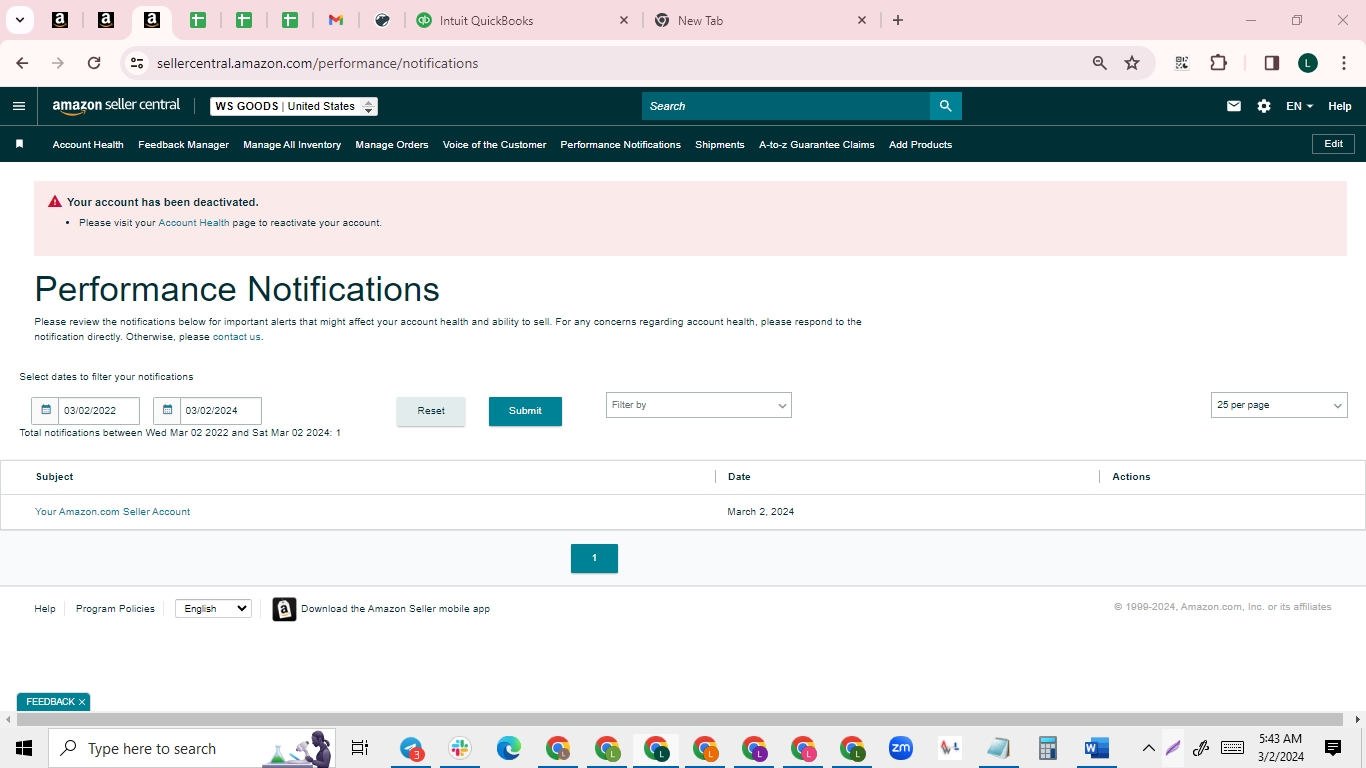Click the Reset button
This screenshot has height=768, width=1366.
tap(431, 411)
